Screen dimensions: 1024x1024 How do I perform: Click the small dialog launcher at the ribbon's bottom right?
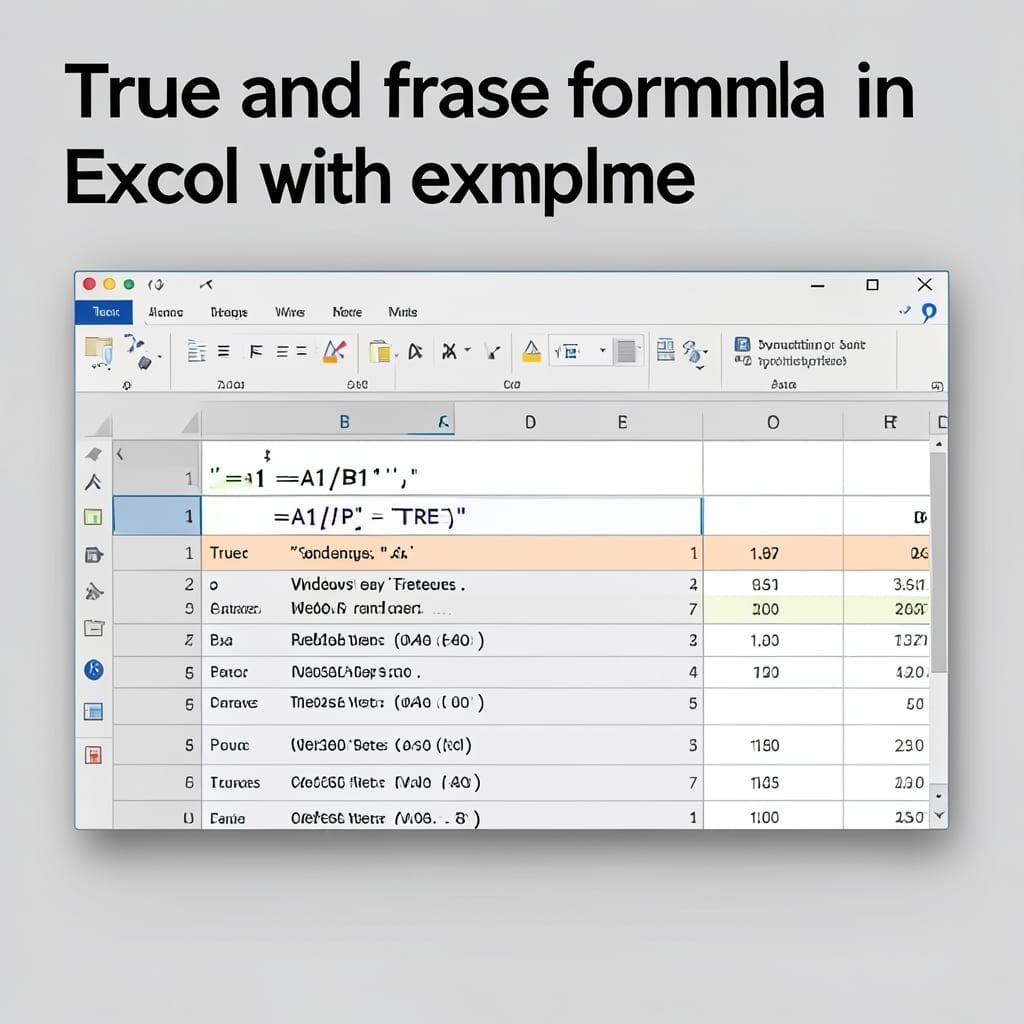click(936, 386)
